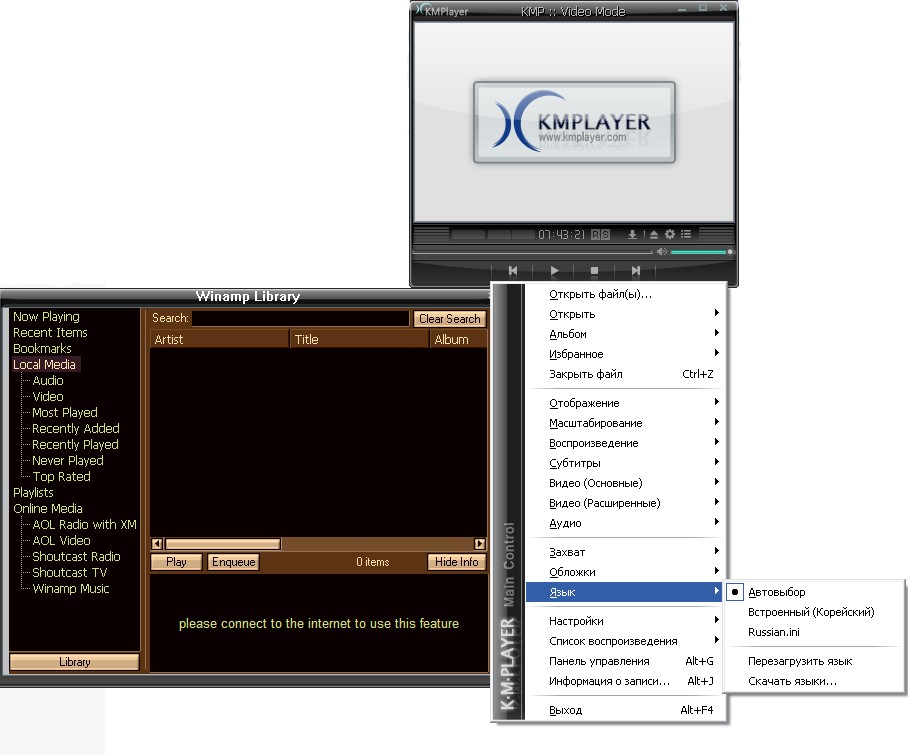Sort by Artist column in Winamp Library
This screenshot has height=755, width=908.
pos(219,339)
